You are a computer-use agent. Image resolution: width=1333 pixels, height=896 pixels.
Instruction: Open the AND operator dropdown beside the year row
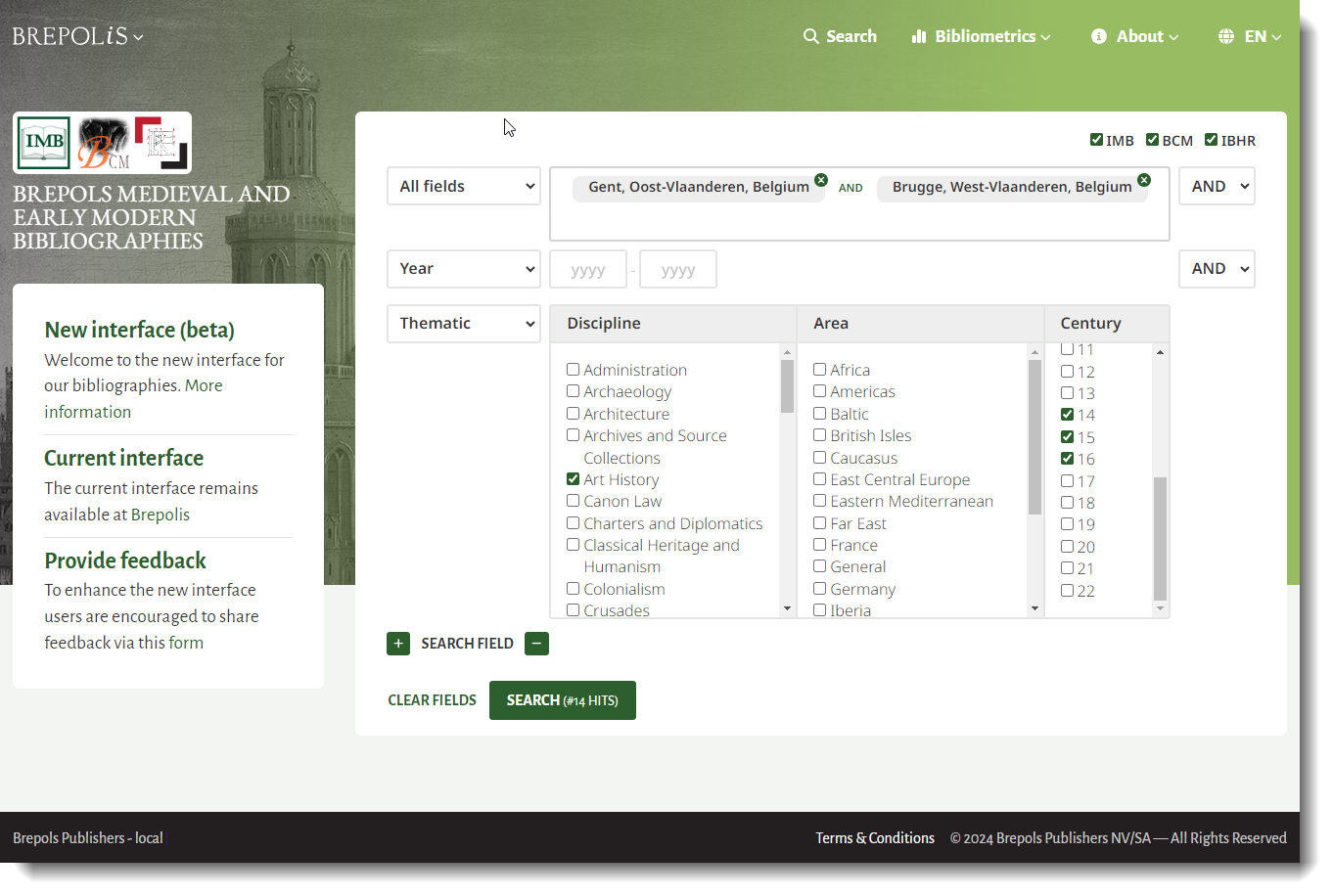click(1217, 268)
